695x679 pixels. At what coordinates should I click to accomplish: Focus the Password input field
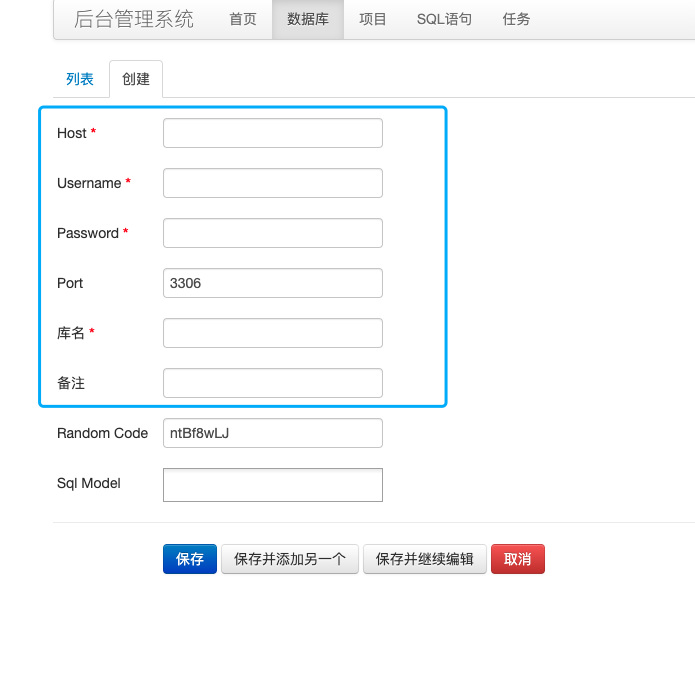[x=272, y=233]
